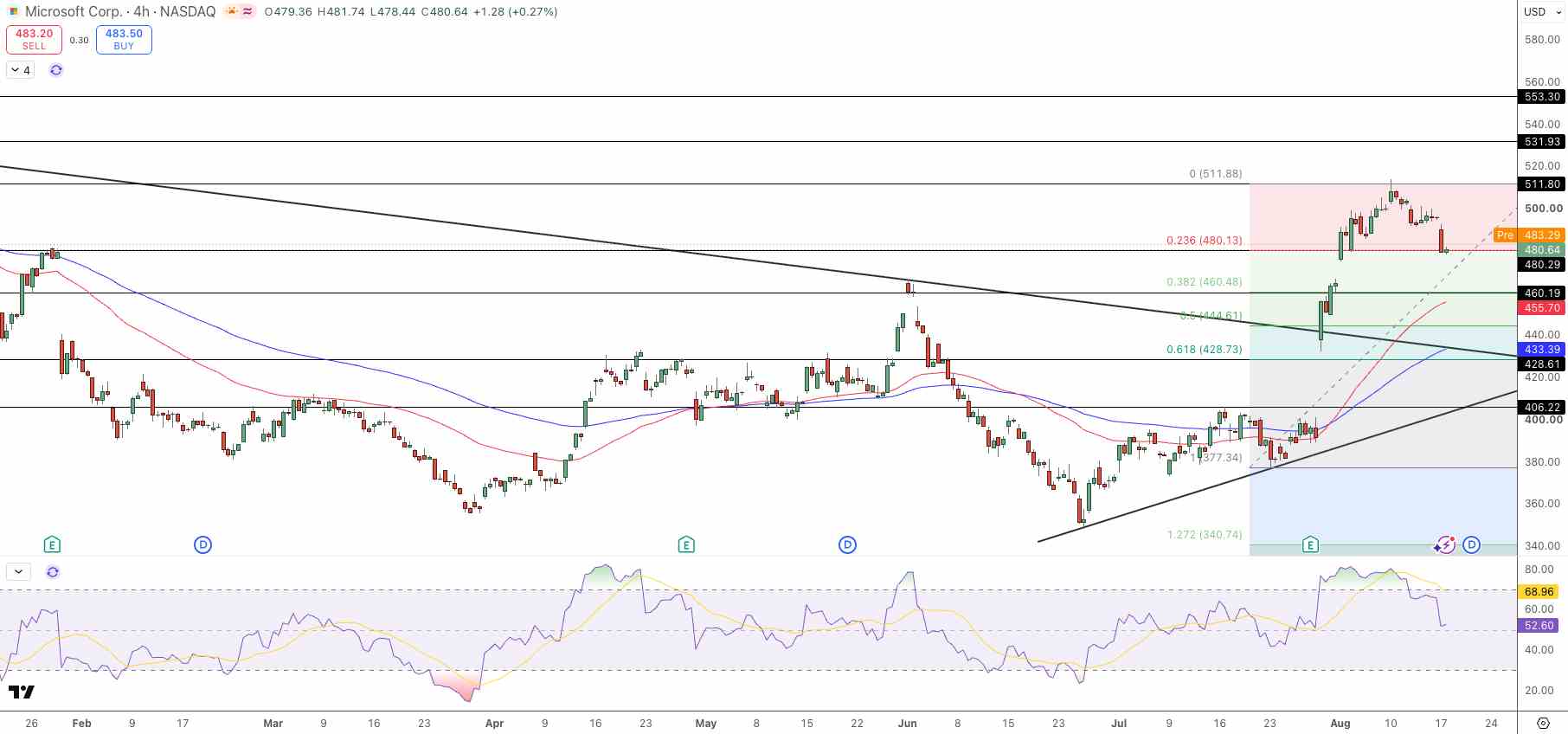Click the sun market-status icon by NASDAQ
1568x734 pixels.
(231, 11)
